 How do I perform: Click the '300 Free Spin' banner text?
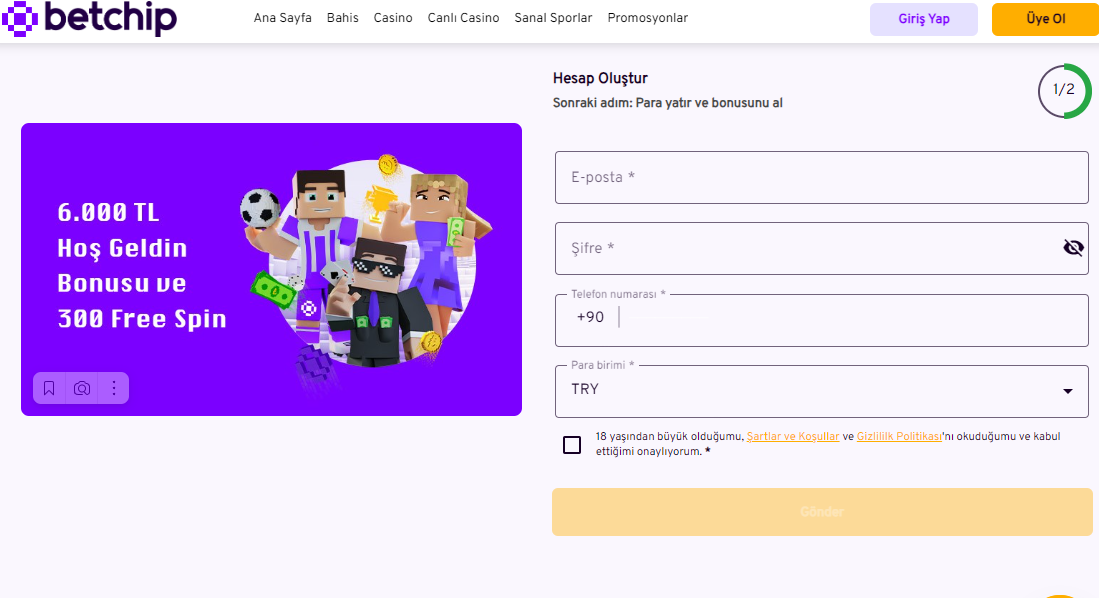[x=142, y=319]
